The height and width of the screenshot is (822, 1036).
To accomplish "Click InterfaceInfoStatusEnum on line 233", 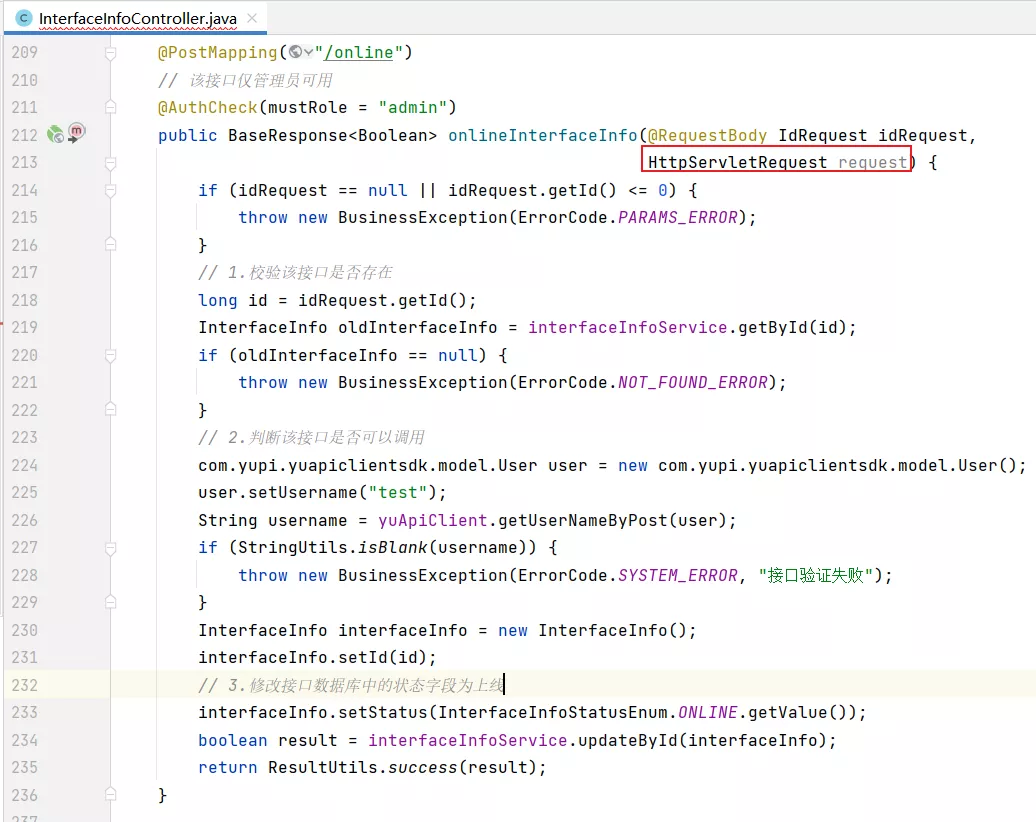I will tap(553, 712).
